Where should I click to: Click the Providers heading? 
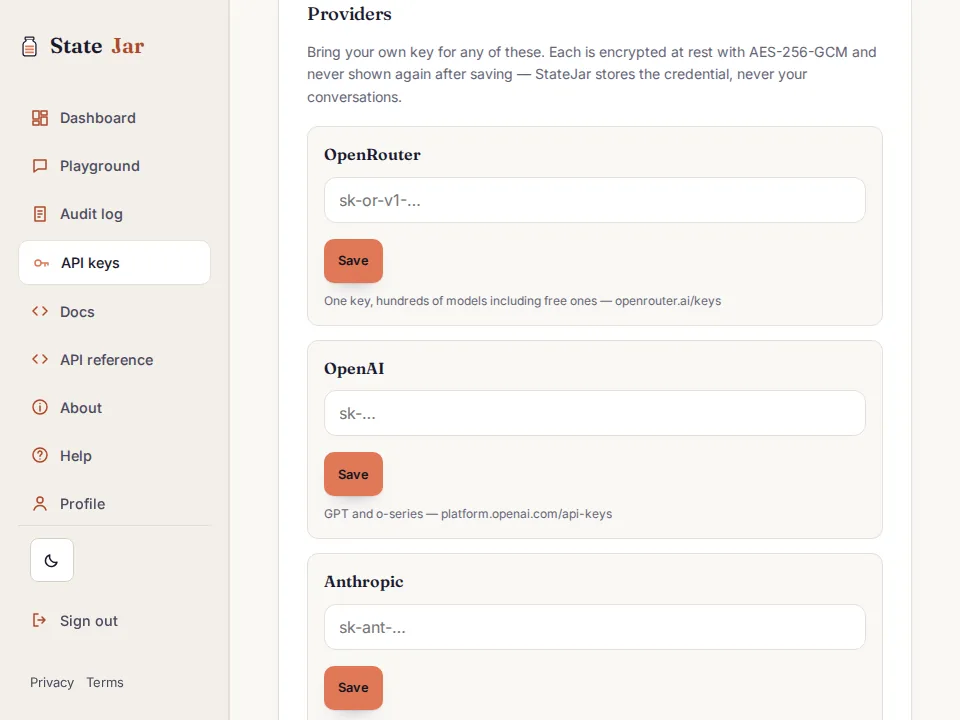(349, 13)
